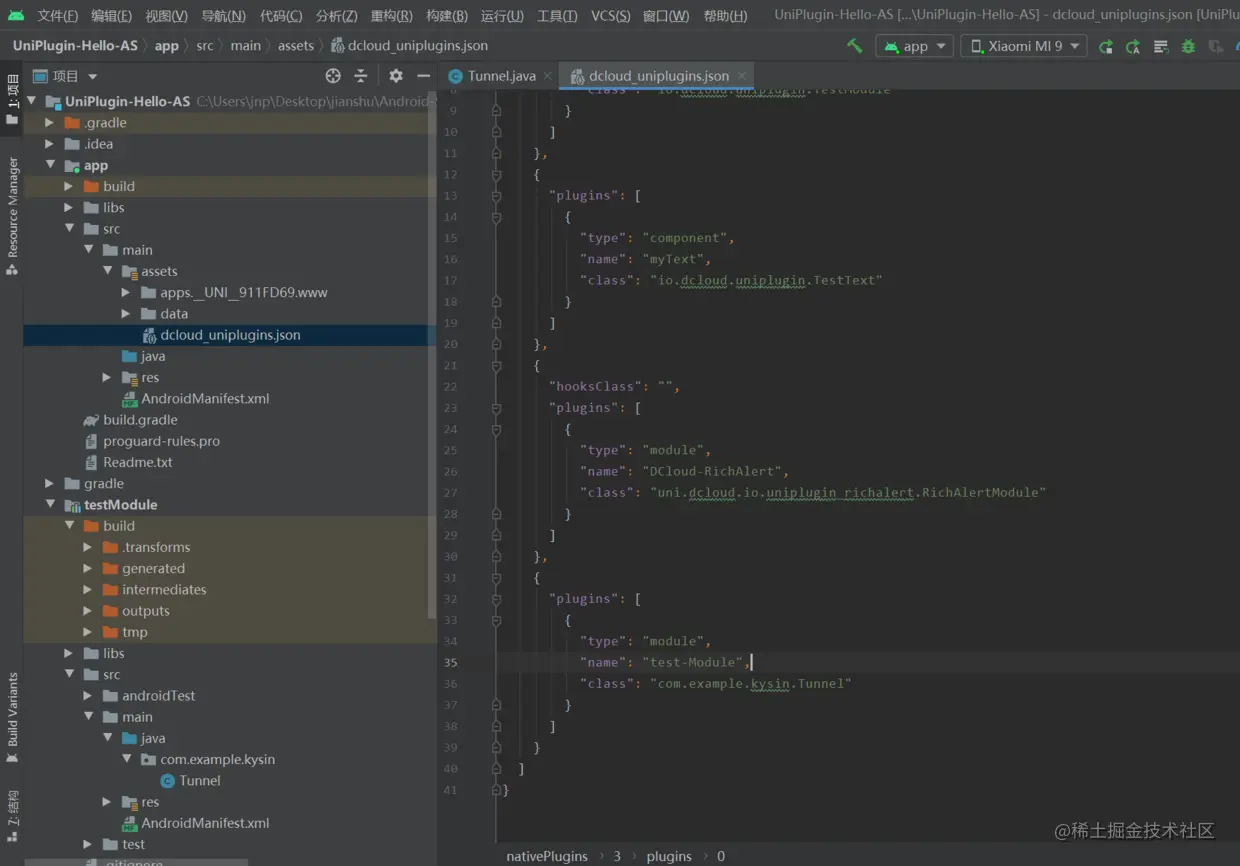Toggle fold marker on line 32
This screenshot has height=866, width=1240.
point(496,598)
